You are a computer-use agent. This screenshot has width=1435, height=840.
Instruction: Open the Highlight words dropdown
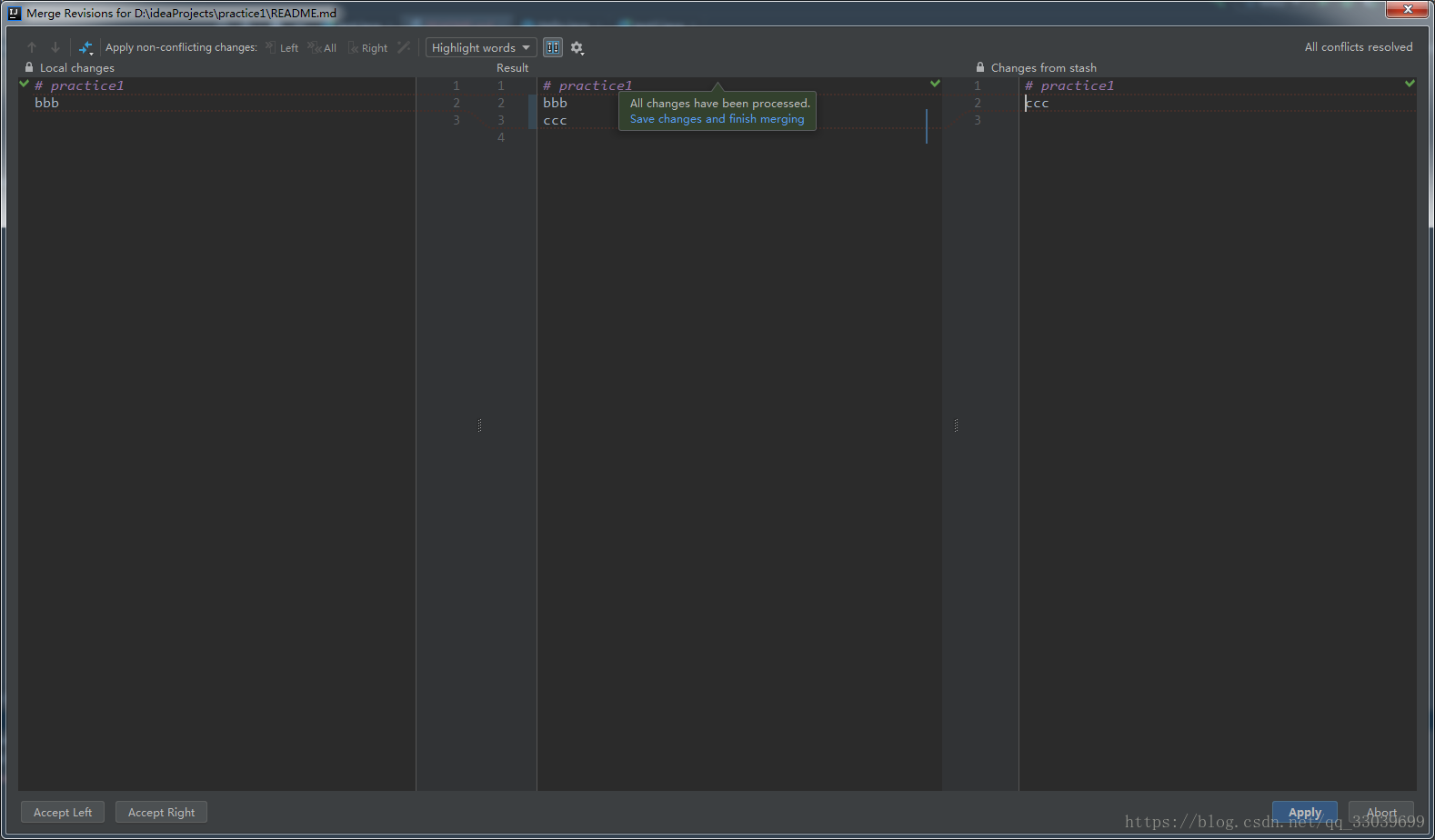(480, 48)
